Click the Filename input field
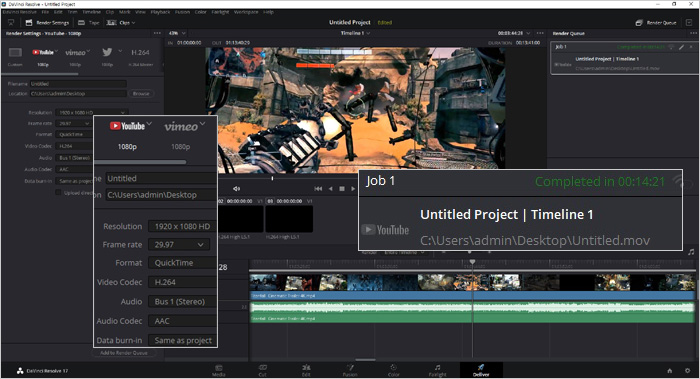Image resolution: width=700 pixels, height=379 pixels. point(78,83)
